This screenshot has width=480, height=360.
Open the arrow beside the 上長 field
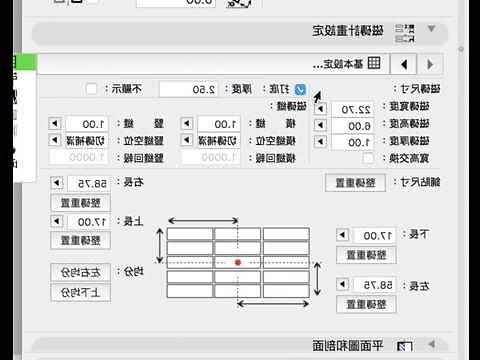coord(57,221)
